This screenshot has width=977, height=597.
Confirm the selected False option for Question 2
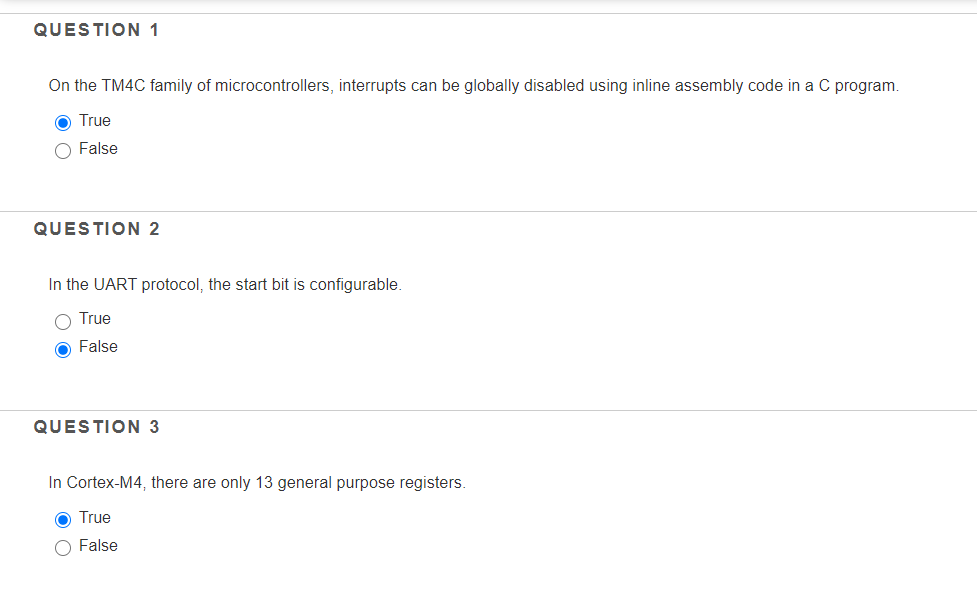pyautogui.click(x=62, y=347)
